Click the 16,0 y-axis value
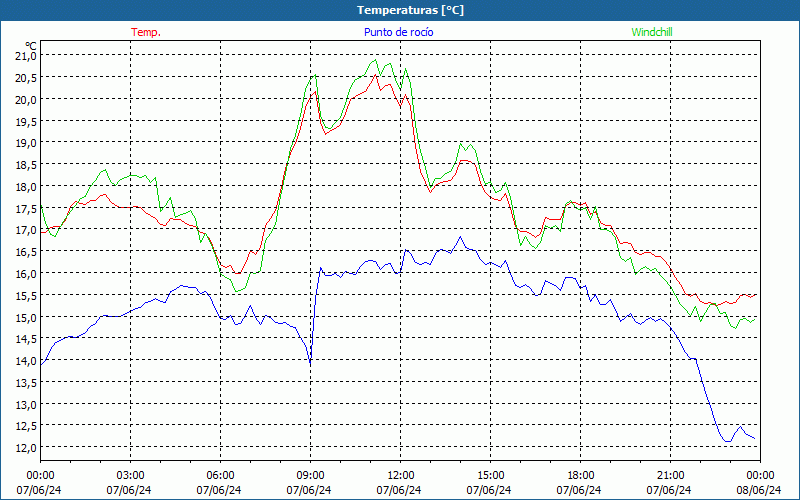 tap(27, 273)
